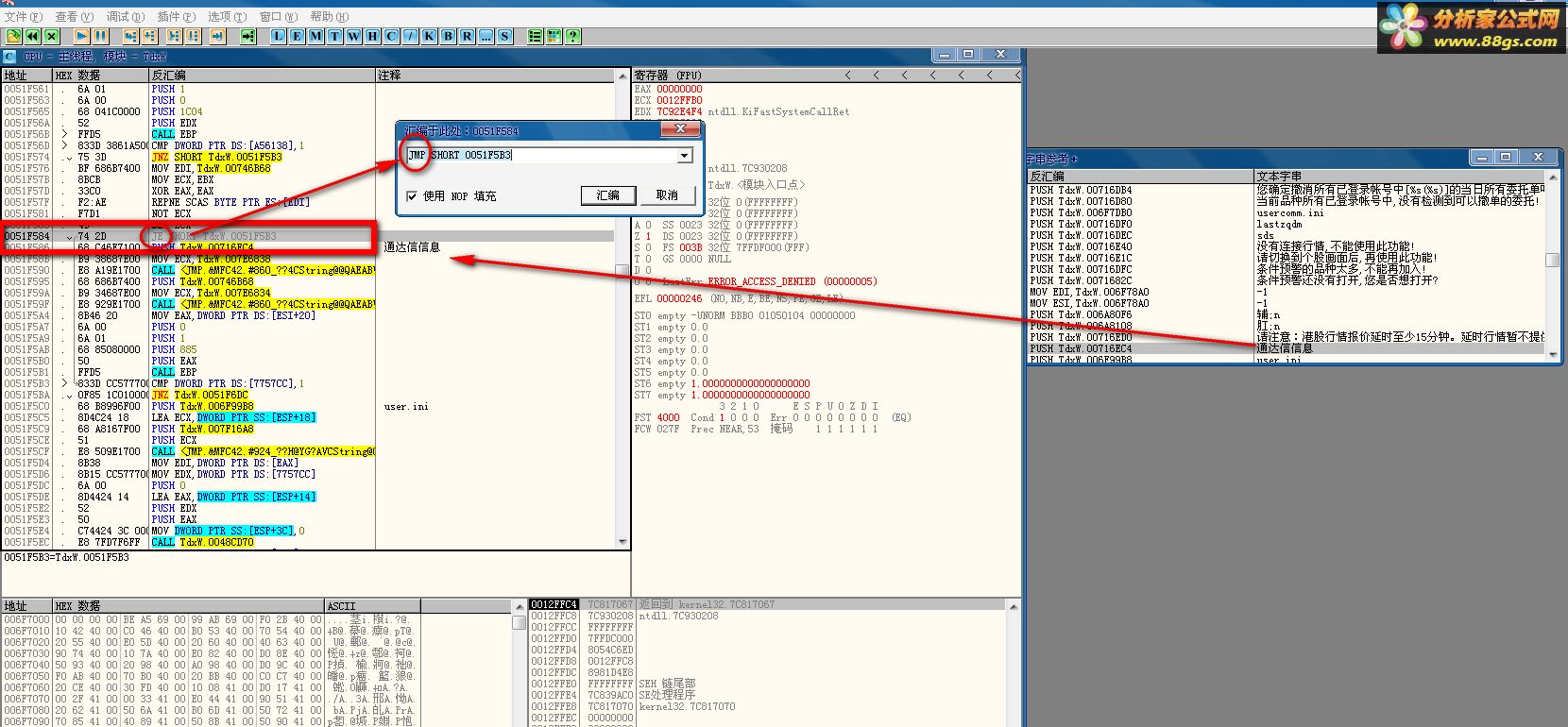Click the Close program X toolbar icon
The width and height of the screenshot is (1568, 727).
[52, 36]
